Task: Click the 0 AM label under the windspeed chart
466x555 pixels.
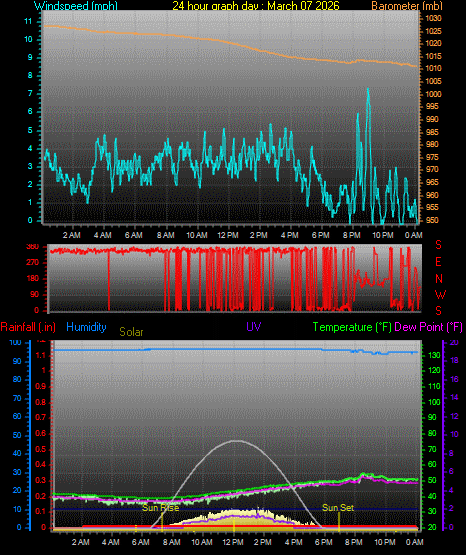Action: click(x=413, y=235)
